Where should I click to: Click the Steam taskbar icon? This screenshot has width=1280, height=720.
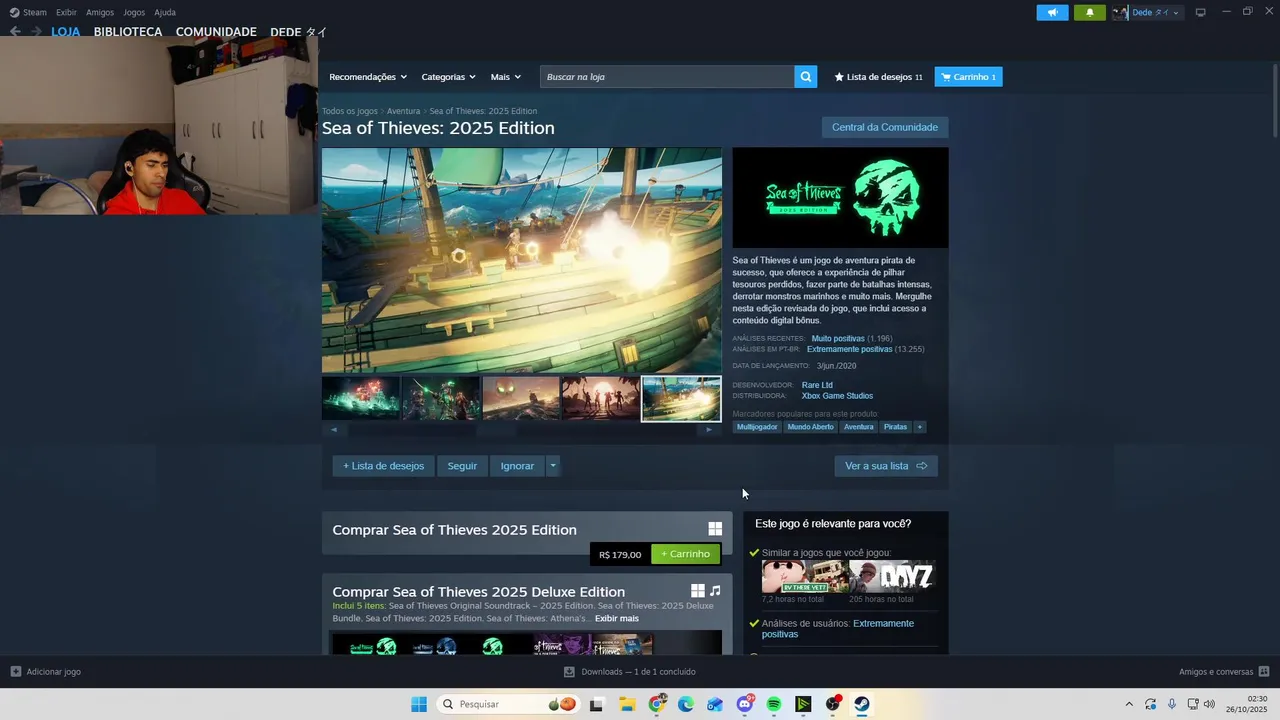pos(862,704)
